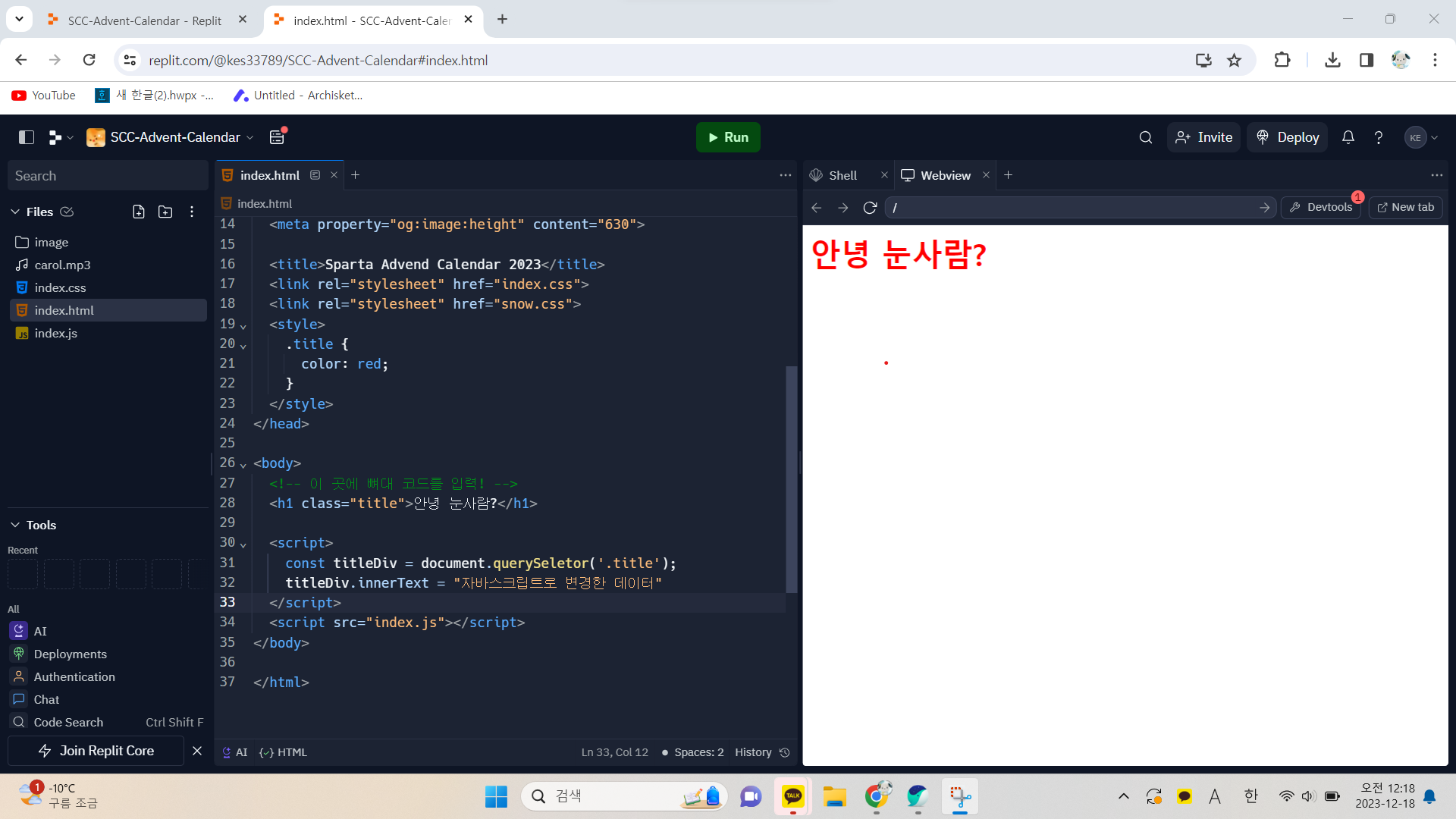The image size is (1456, 819).
Task: Open Windows Start menu
Action: [496, 796]
